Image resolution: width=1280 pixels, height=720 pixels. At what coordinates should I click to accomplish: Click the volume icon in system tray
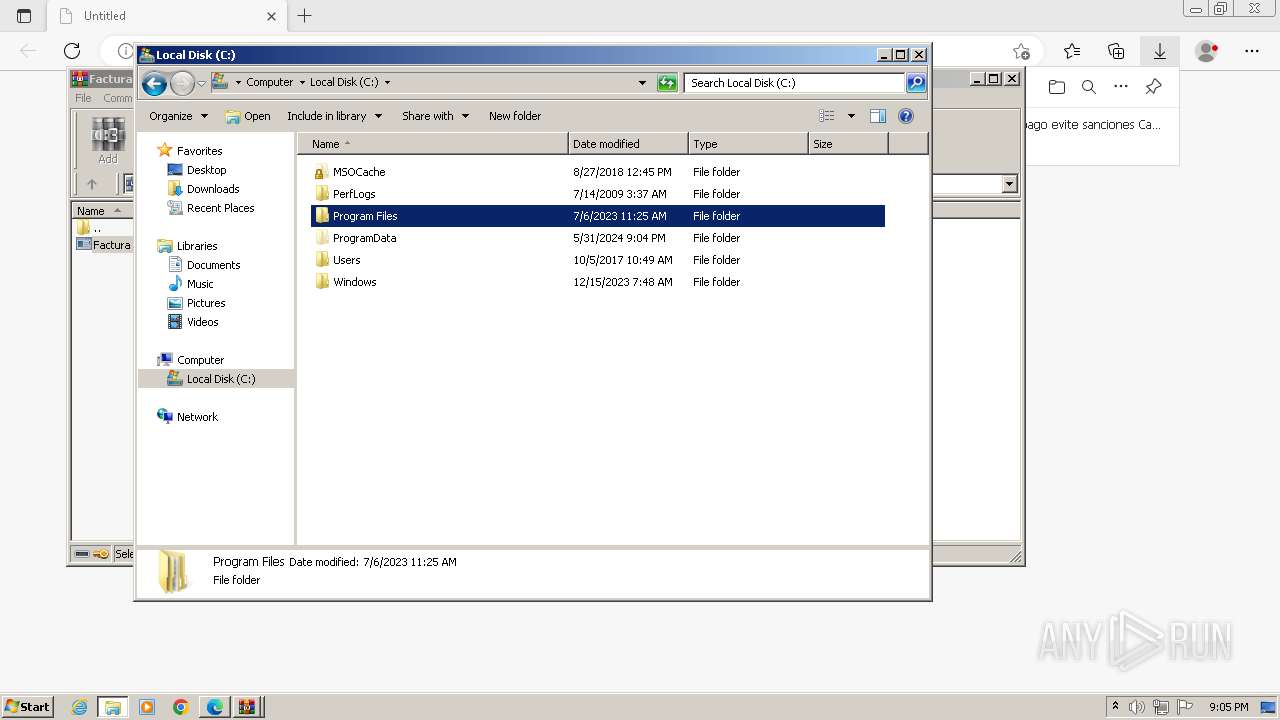[1136, 707]
